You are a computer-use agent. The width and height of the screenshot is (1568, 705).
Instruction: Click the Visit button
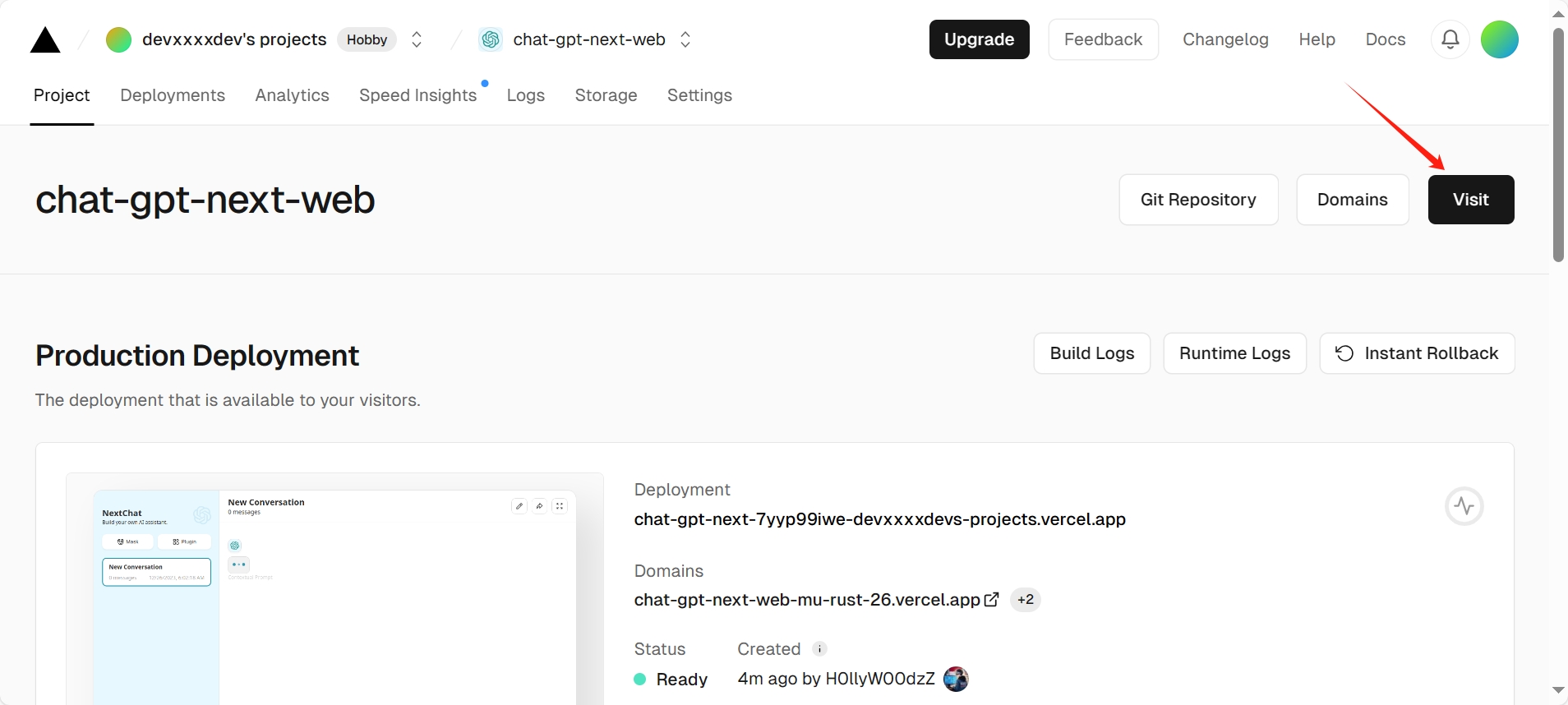click(x=1471, y=200)
